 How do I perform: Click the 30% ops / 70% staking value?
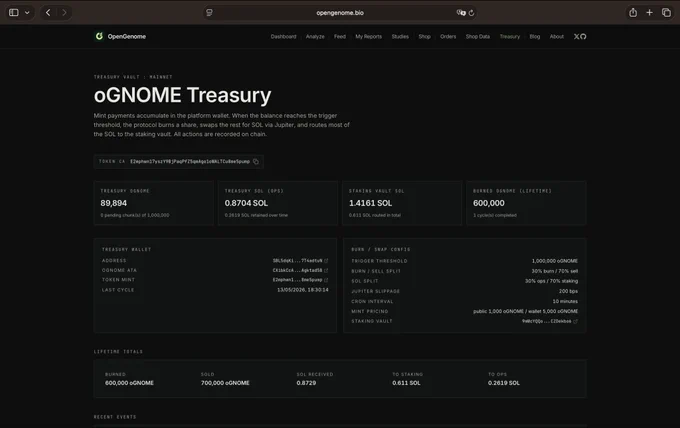[551, 281]
